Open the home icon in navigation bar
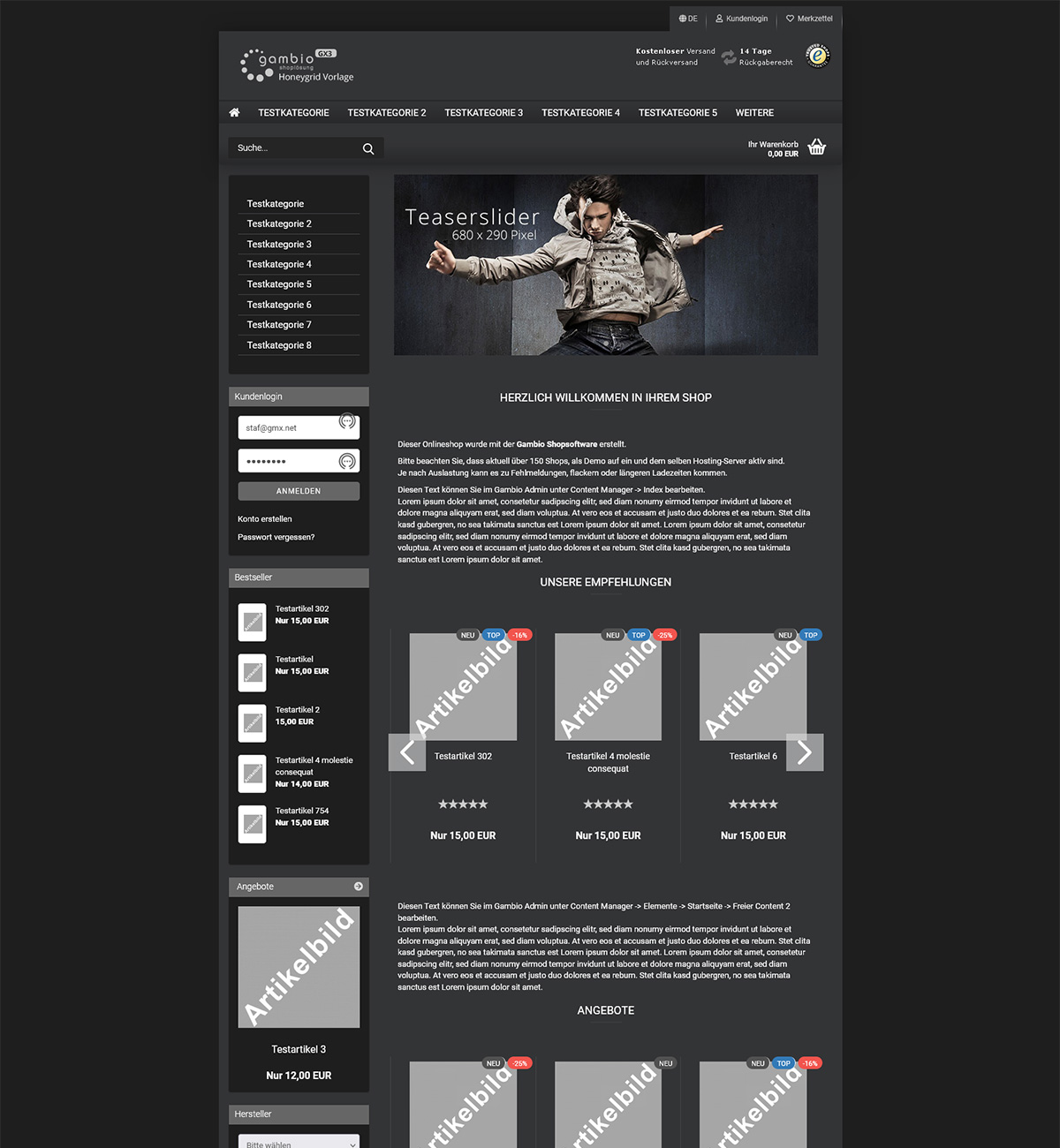The image size is (1060, 1148). (x=234, y=113)
